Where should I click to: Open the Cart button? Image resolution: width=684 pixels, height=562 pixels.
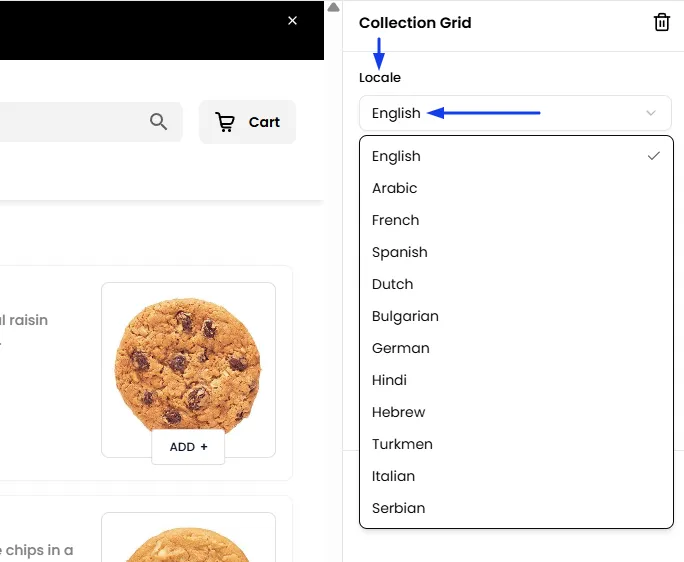pos(248,122)
